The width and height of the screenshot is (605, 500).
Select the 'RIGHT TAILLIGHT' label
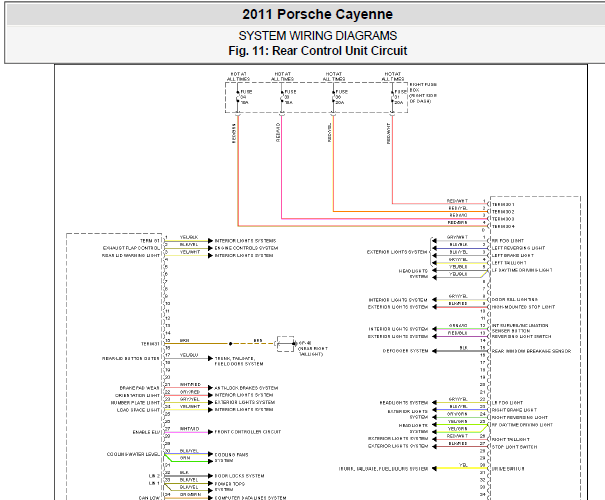coord(511,439)
